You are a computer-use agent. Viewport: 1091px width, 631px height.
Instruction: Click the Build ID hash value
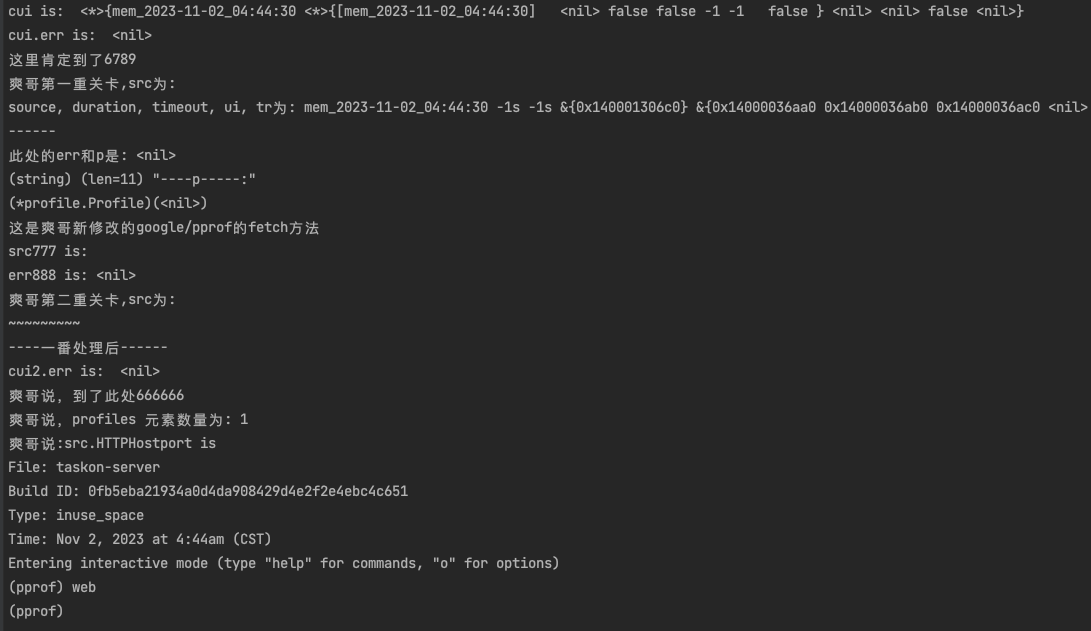(248, 491)
